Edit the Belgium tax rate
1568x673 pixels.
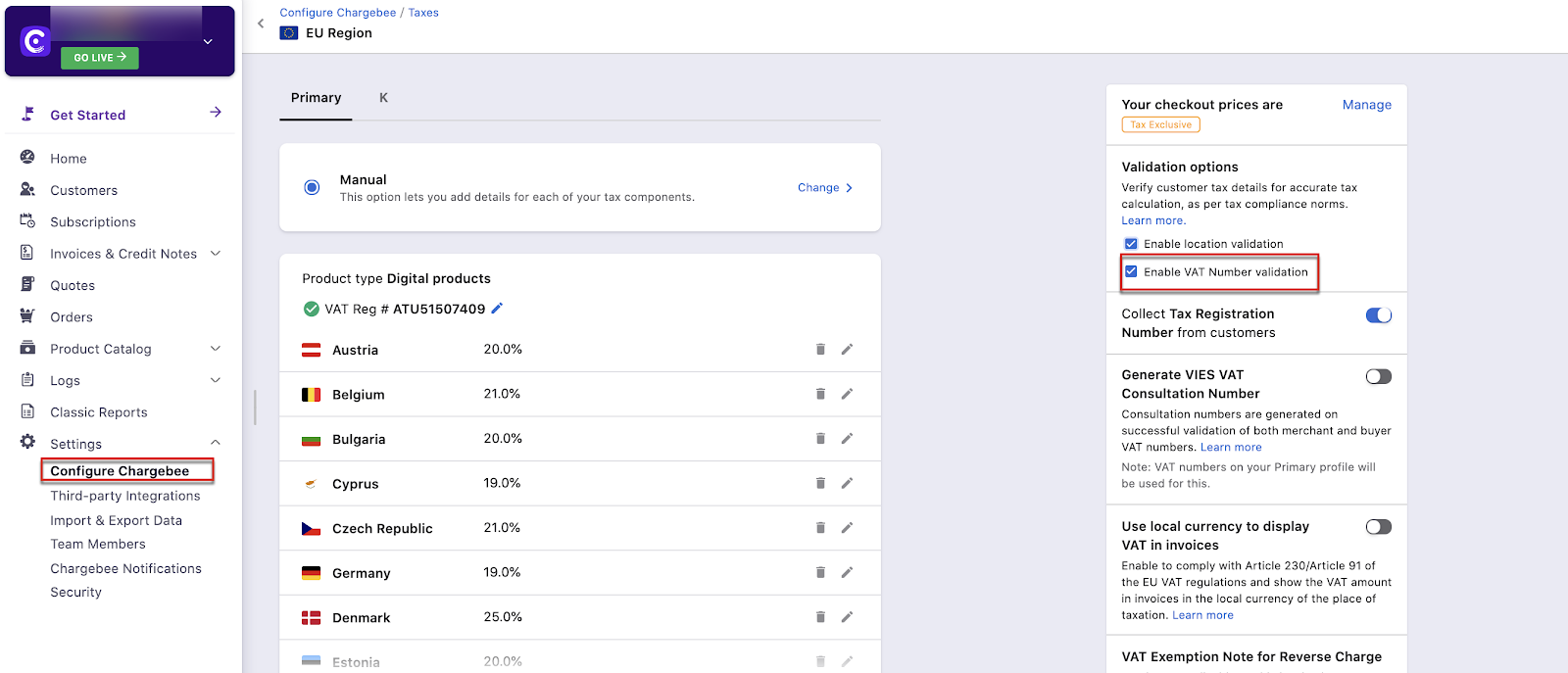847,394
